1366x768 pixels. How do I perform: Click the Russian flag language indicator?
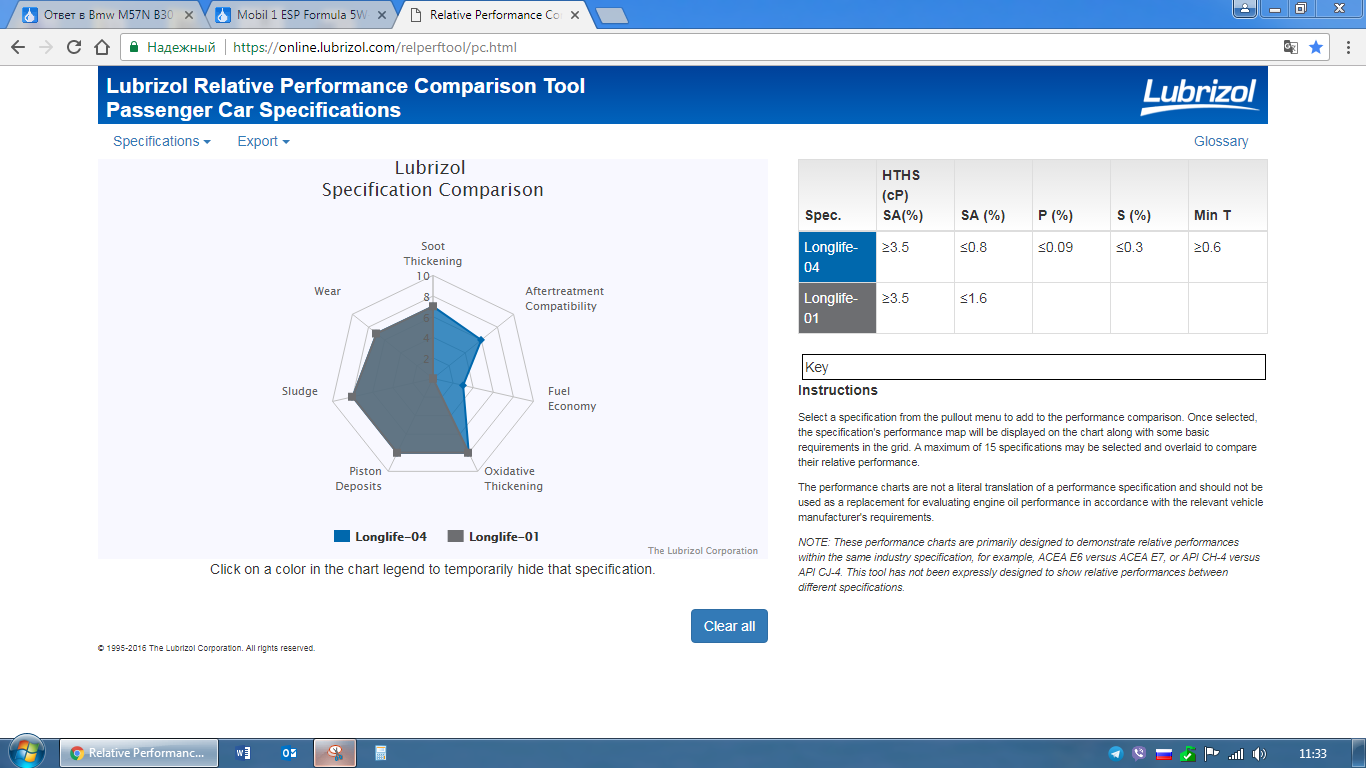(1163, 753)
